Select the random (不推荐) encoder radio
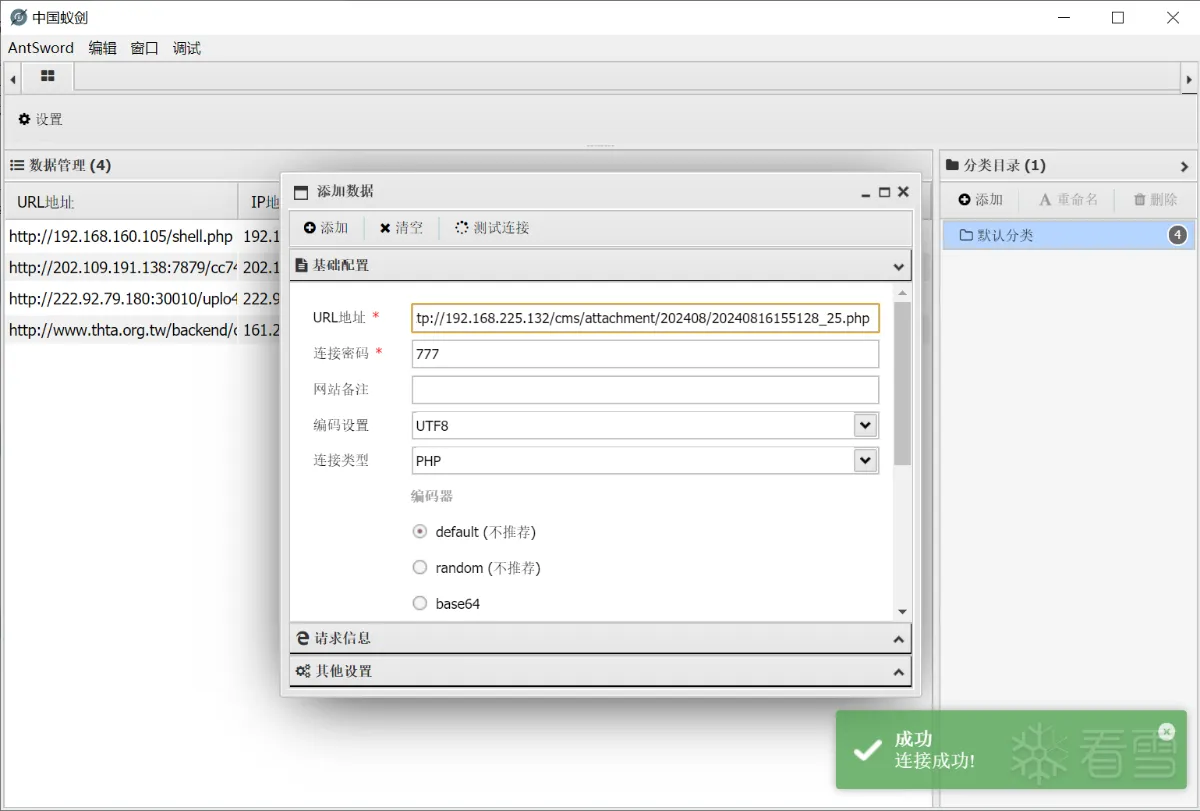The image size is (1200, 811). point(420,567)
